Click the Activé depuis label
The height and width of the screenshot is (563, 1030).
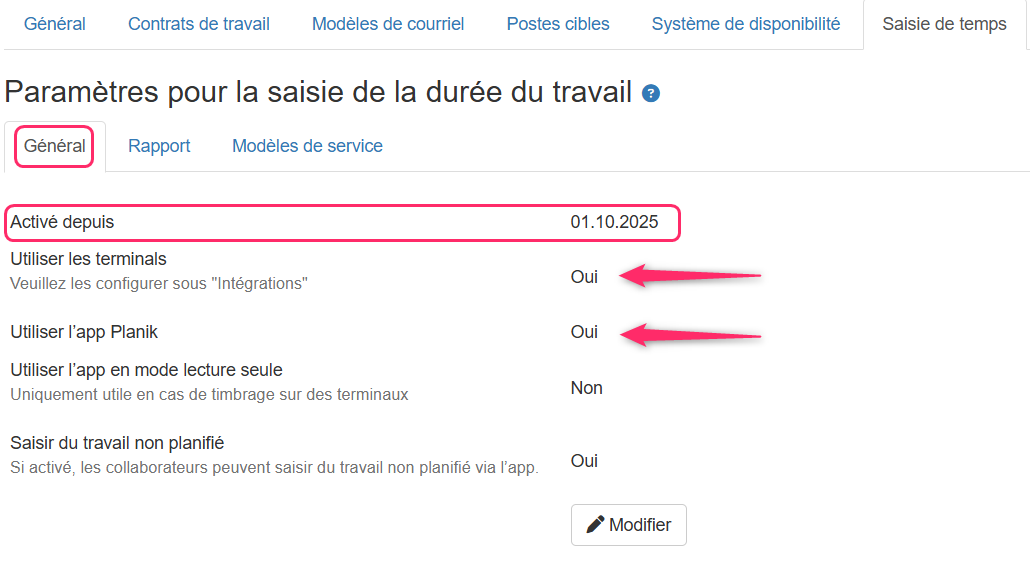(x=62, y=222)
